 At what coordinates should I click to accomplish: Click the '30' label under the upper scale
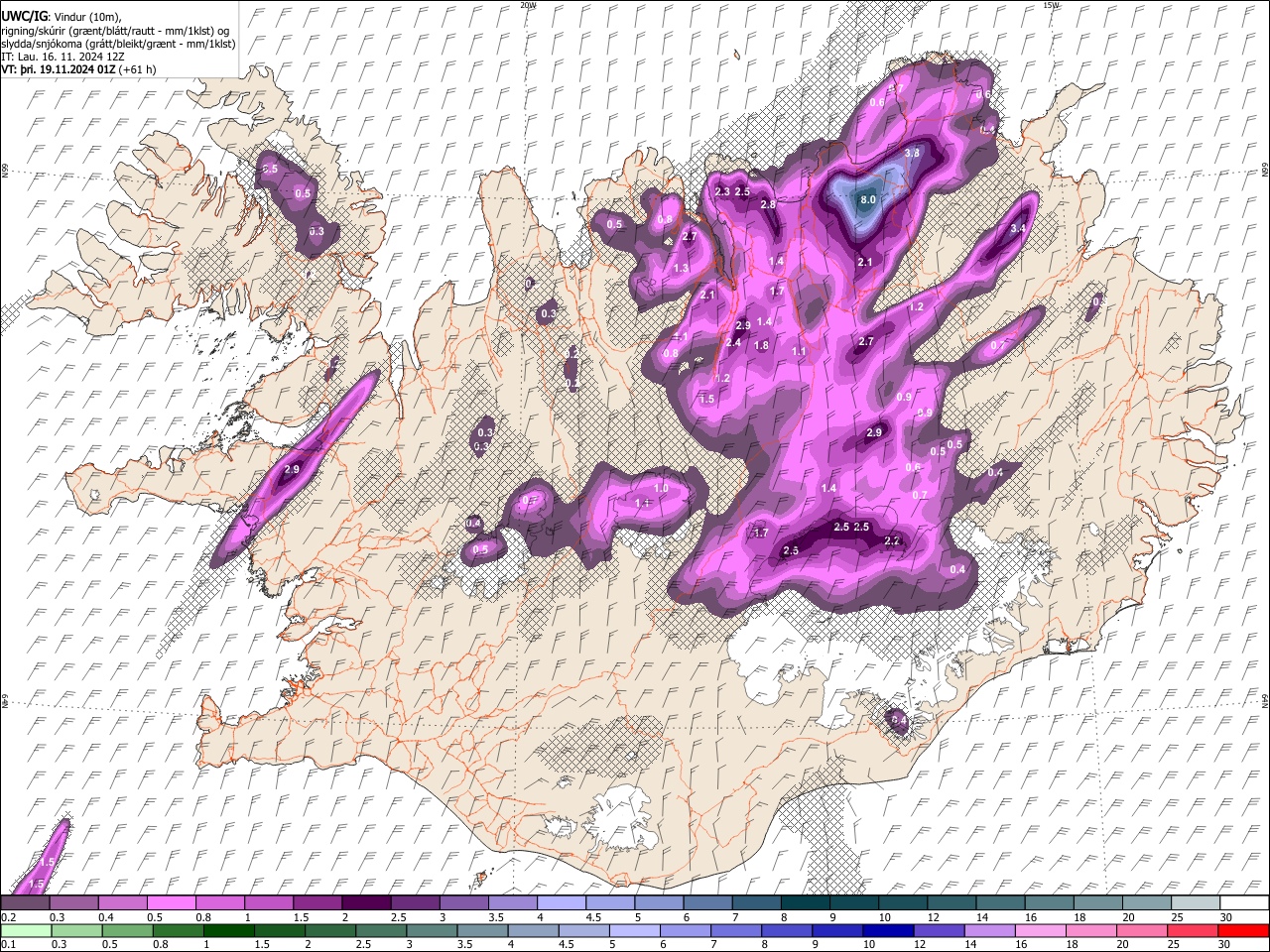click(x=1225, y=917)
